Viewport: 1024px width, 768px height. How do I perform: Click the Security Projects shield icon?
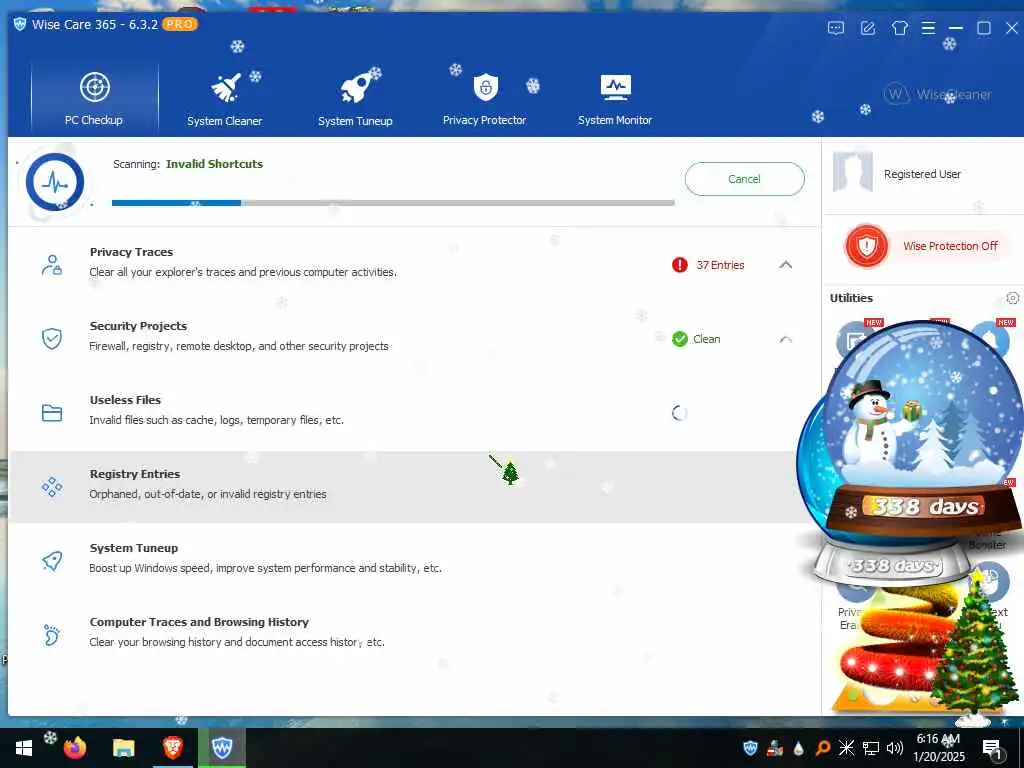[52, 339]
